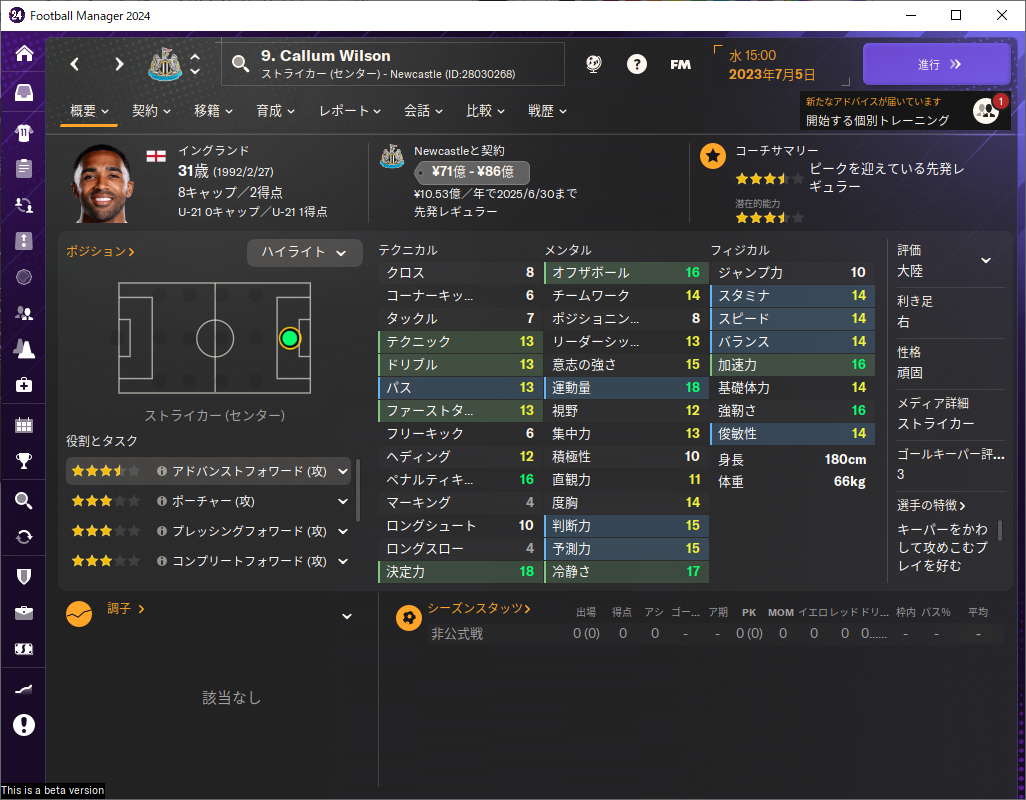Viewport: 1026px width, 800px height.
Task: Open the FM logo menu
Action: pos(681,64)
